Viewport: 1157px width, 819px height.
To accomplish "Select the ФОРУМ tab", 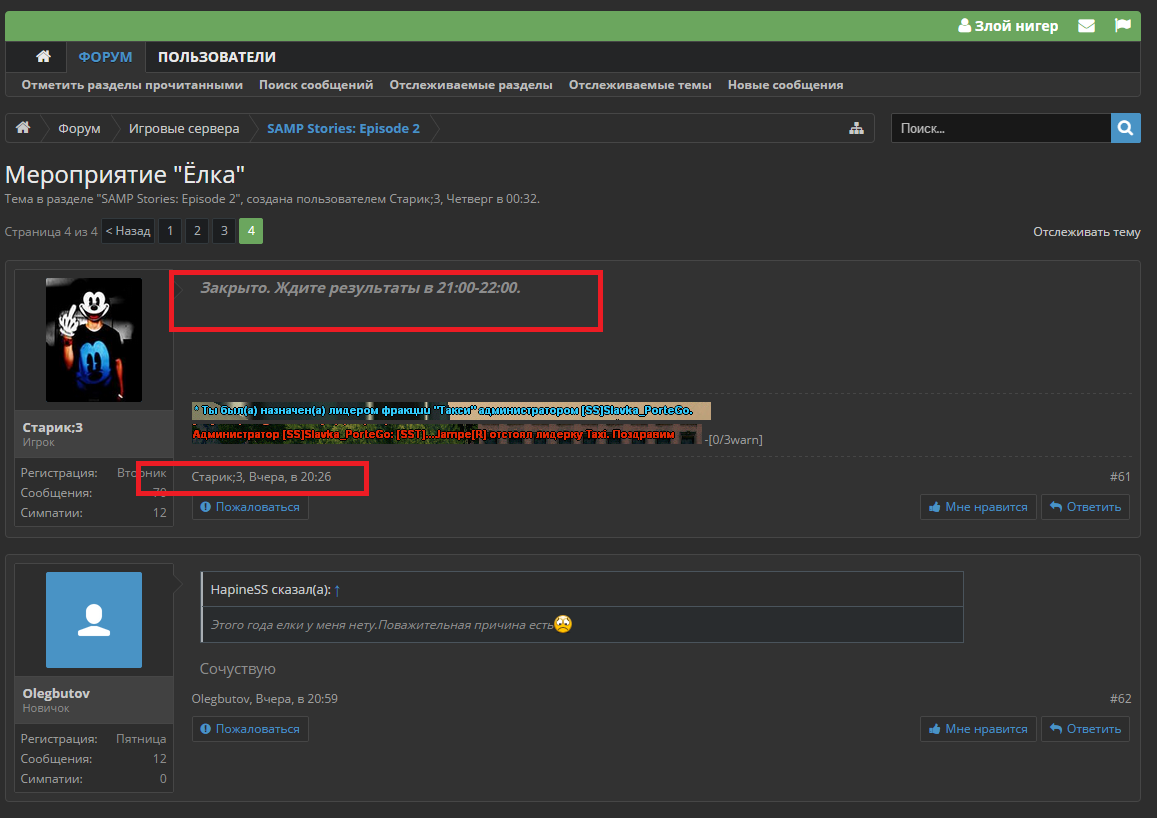I will click(x=106, y=57).
